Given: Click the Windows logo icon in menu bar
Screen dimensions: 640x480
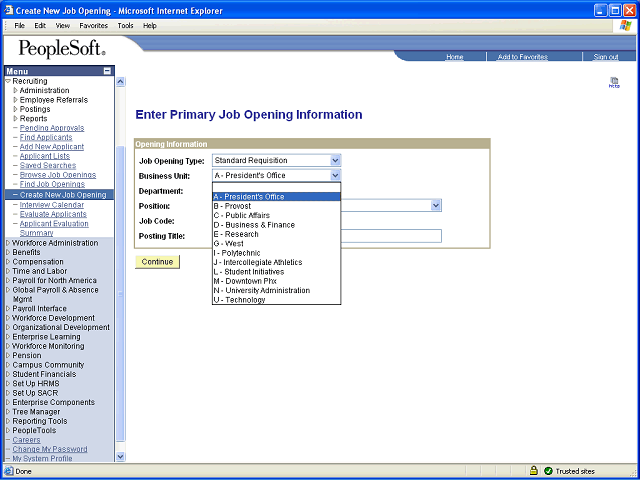Looking at the screenshot, I should [625, 26].
